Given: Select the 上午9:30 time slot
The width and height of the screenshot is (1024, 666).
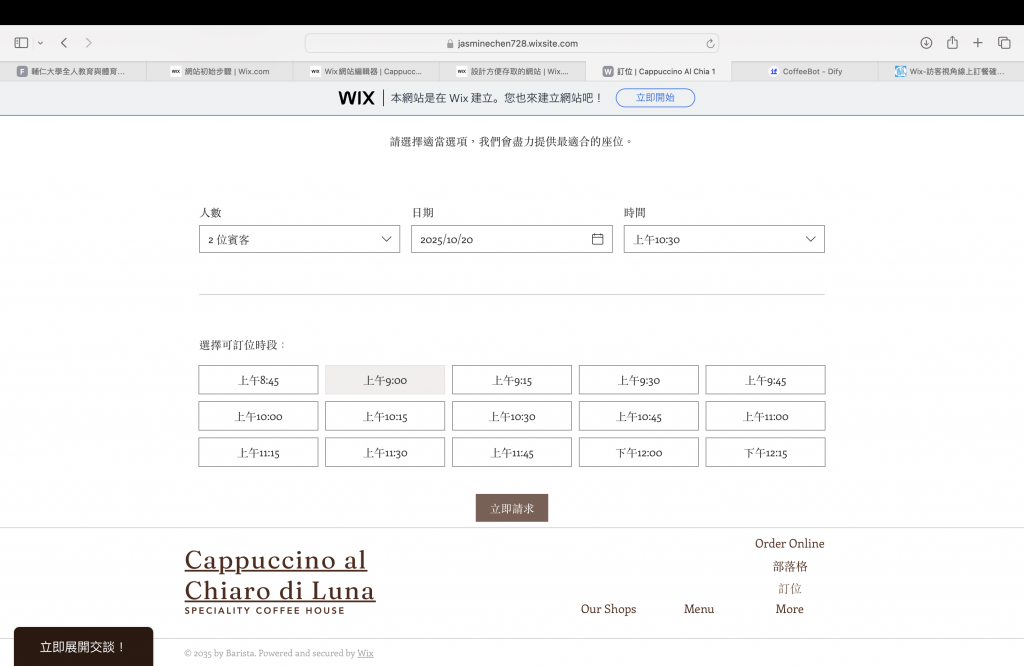Looking at the screenshot, I should click(x=639, y=380).
